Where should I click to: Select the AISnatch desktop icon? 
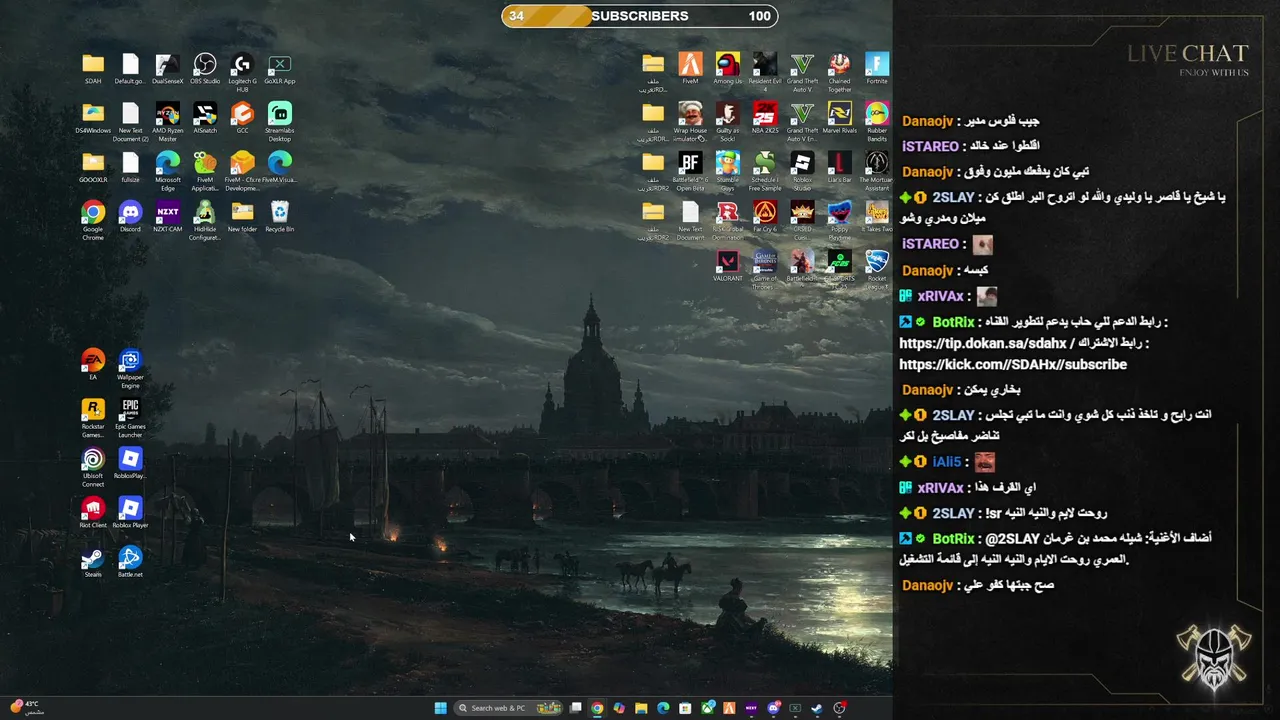(x=205, y=118)
